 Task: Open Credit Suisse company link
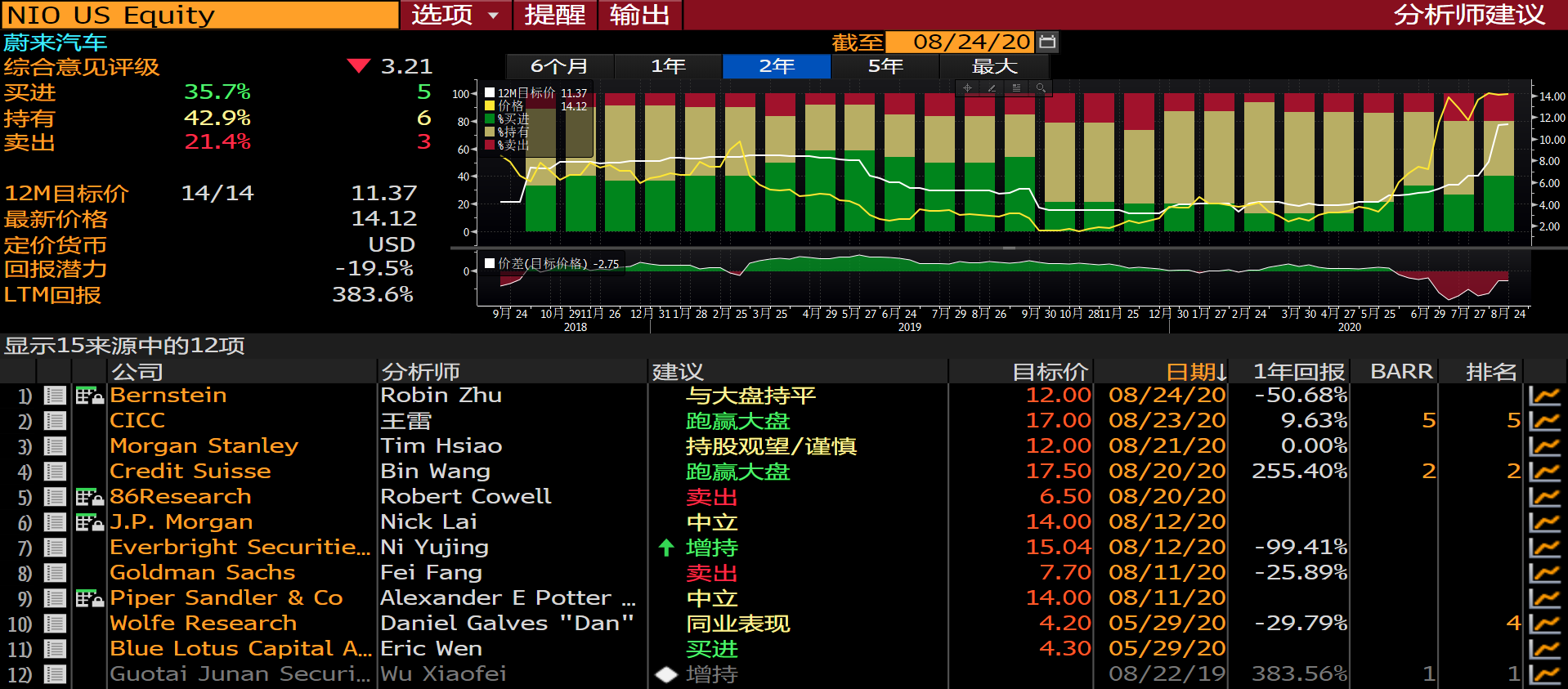pos(190,472)
